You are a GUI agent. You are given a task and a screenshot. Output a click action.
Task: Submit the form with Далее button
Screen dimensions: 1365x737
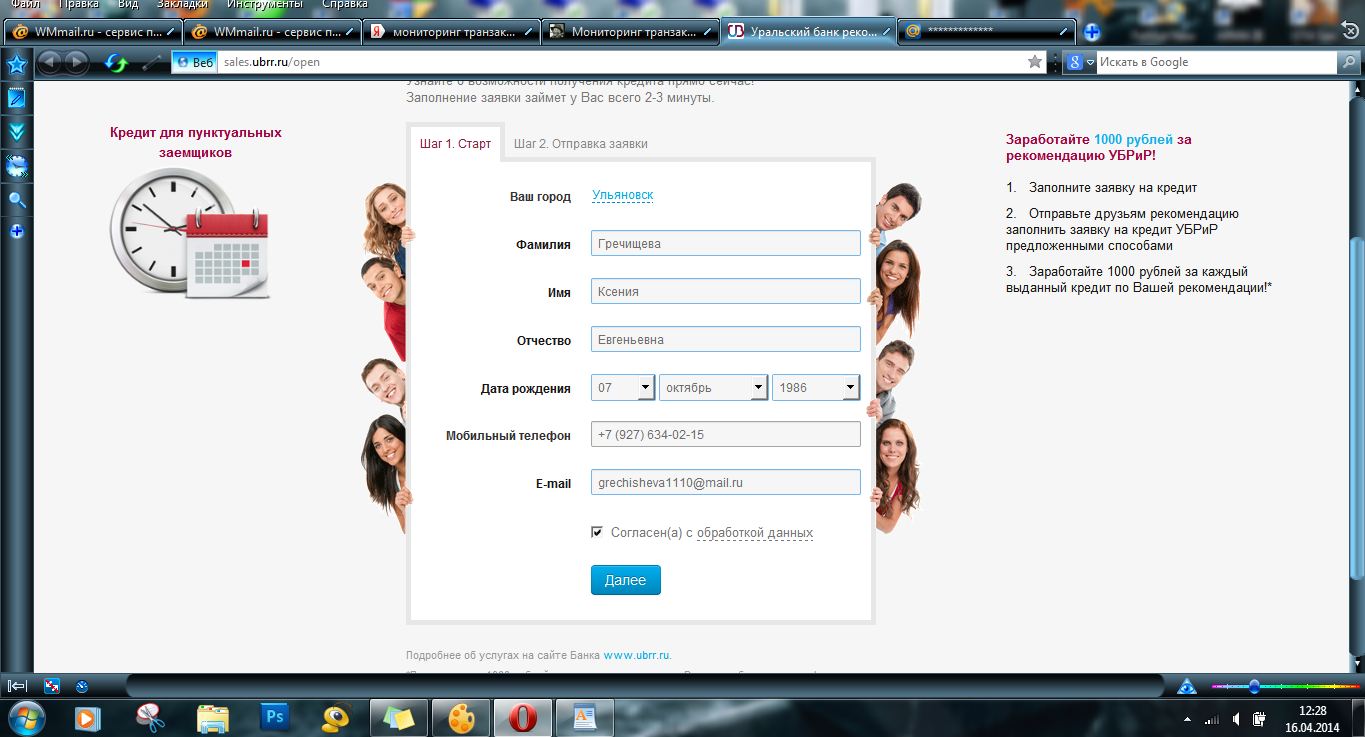(x=626, y=580)
